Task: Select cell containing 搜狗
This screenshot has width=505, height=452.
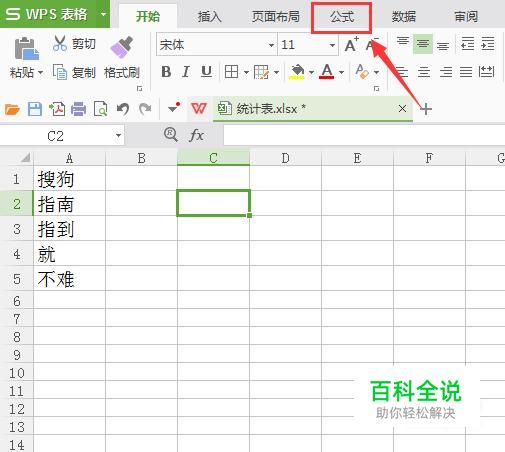Action: 69,179
